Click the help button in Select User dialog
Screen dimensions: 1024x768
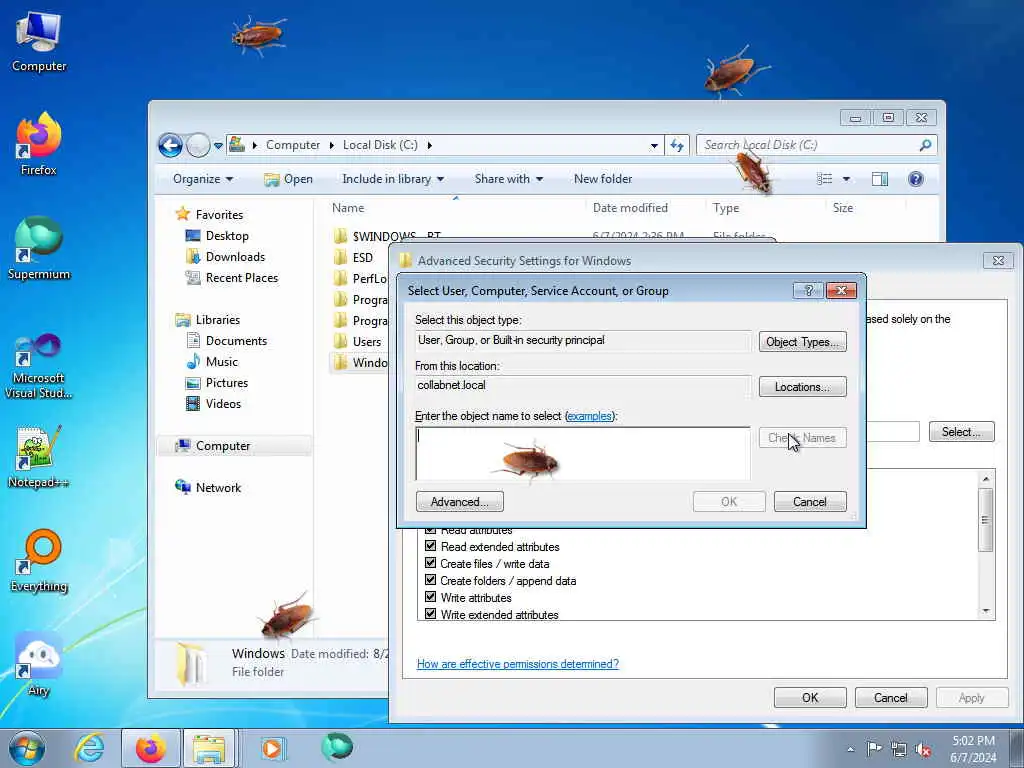click(808, 291)
